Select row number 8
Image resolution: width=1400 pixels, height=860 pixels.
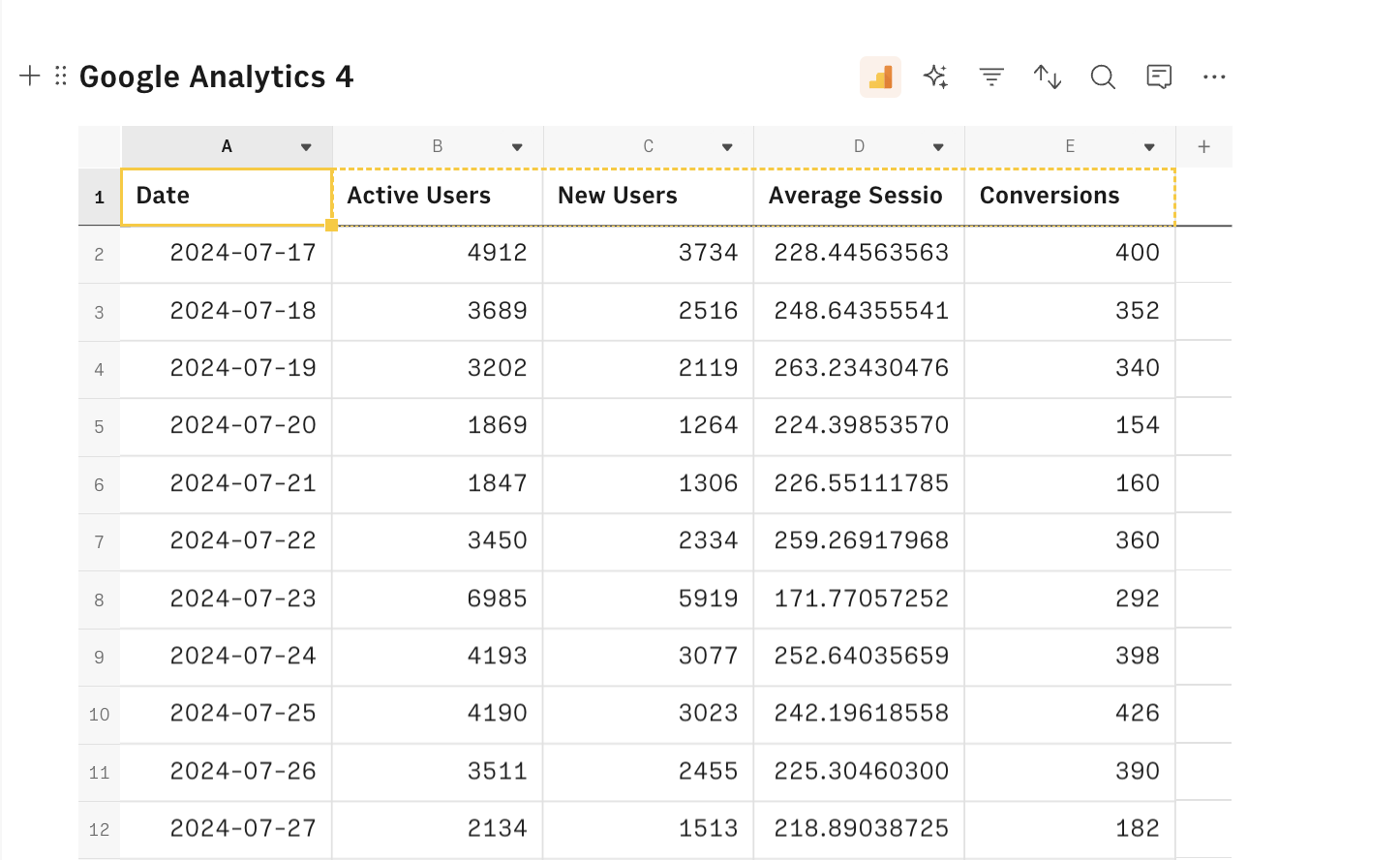99,600
